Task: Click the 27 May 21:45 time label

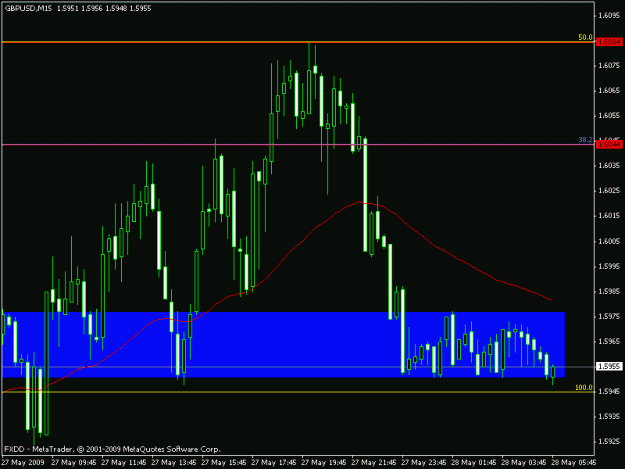Action: pos(374,462)
